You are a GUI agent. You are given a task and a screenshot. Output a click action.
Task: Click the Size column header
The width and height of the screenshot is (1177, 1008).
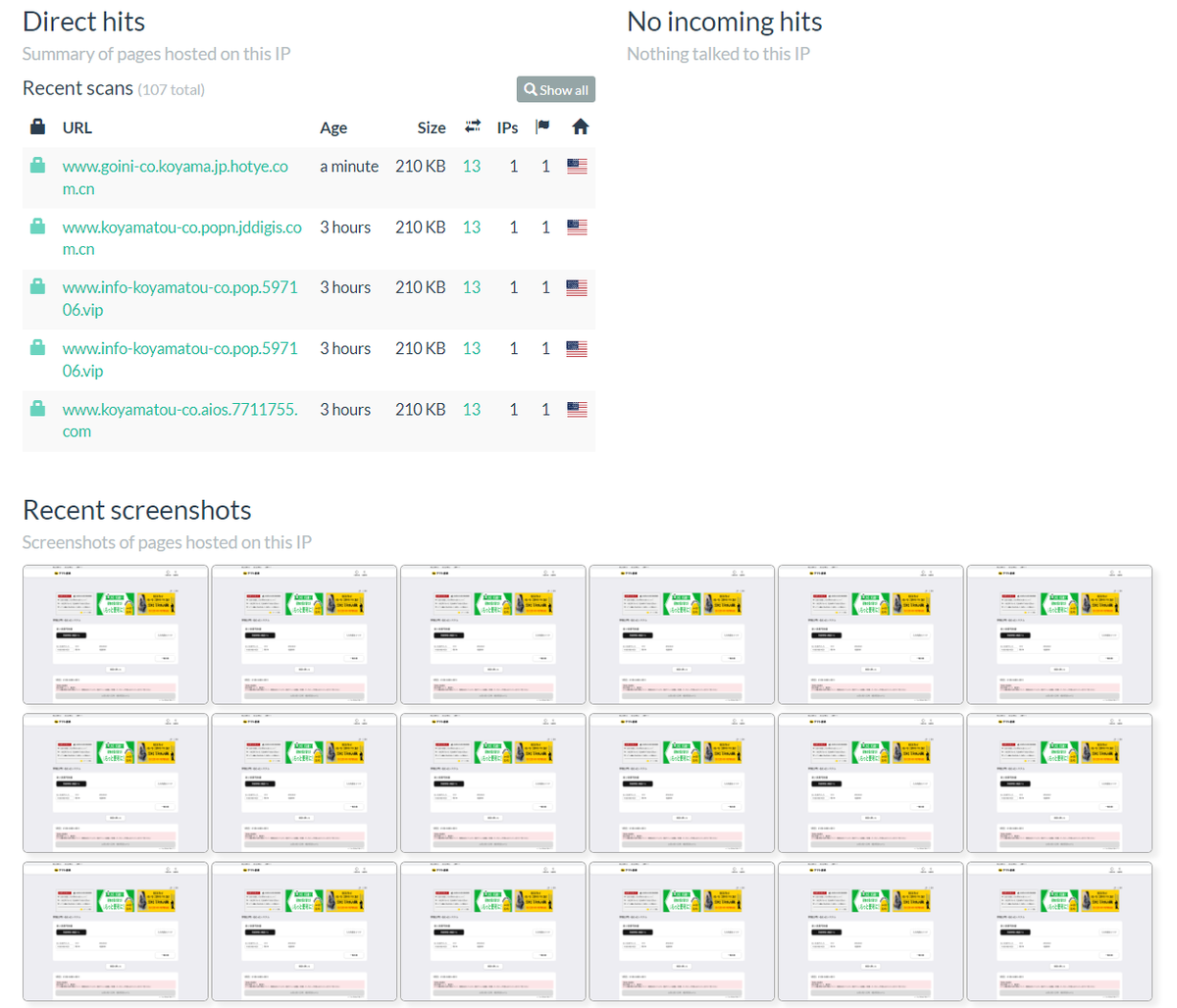tap(432, 127)
